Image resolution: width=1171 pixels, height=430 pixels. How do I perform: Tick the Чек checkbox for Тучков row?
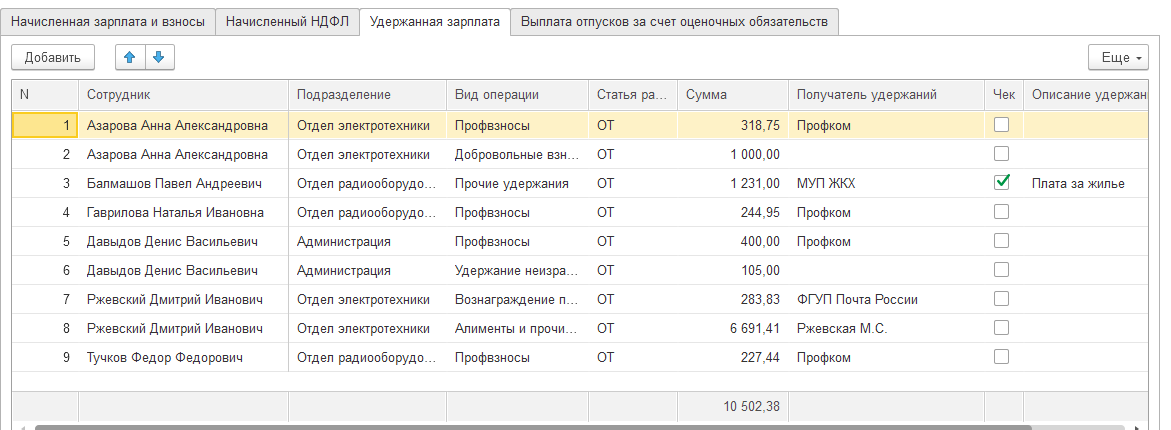pos(1001,357)
